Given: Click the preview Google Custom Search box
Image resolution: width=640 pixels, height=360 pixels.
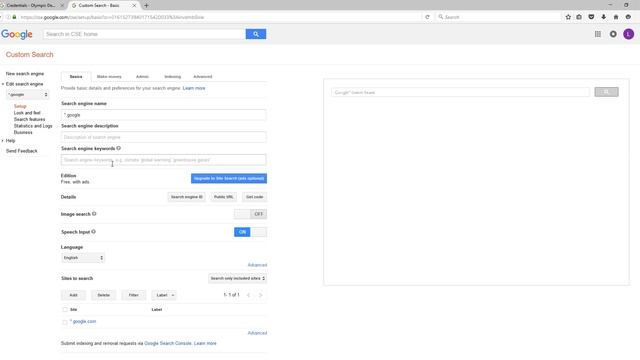Looking at the screenshot, I should tap(460, 92).
